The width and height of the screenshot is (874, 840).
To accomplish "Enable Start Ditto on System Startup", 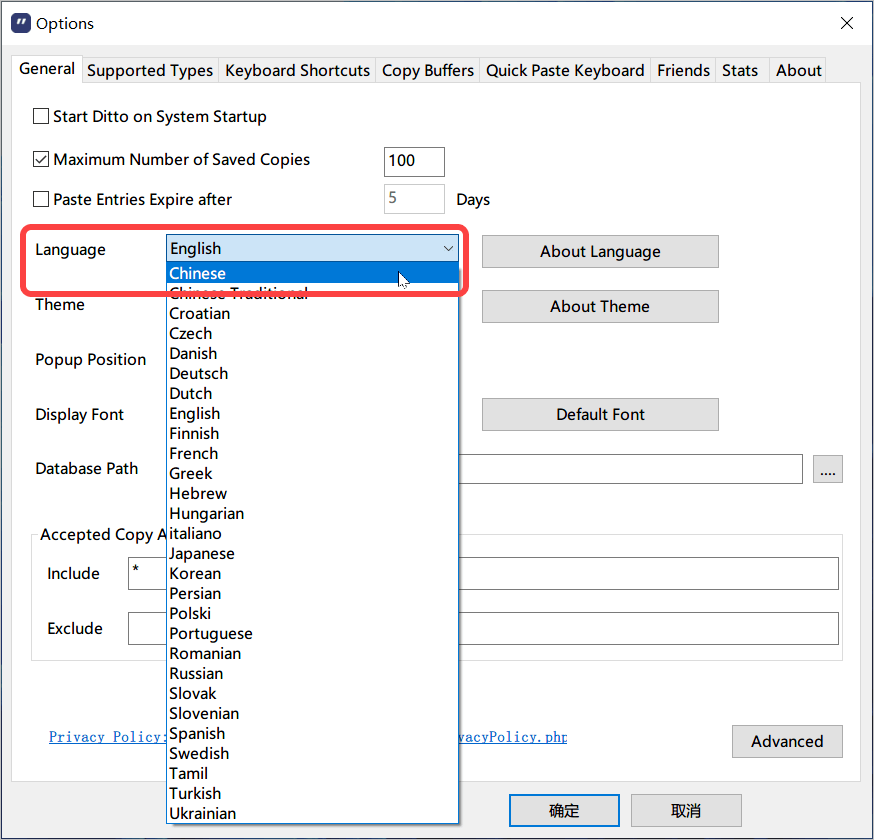I will [41, 116].
